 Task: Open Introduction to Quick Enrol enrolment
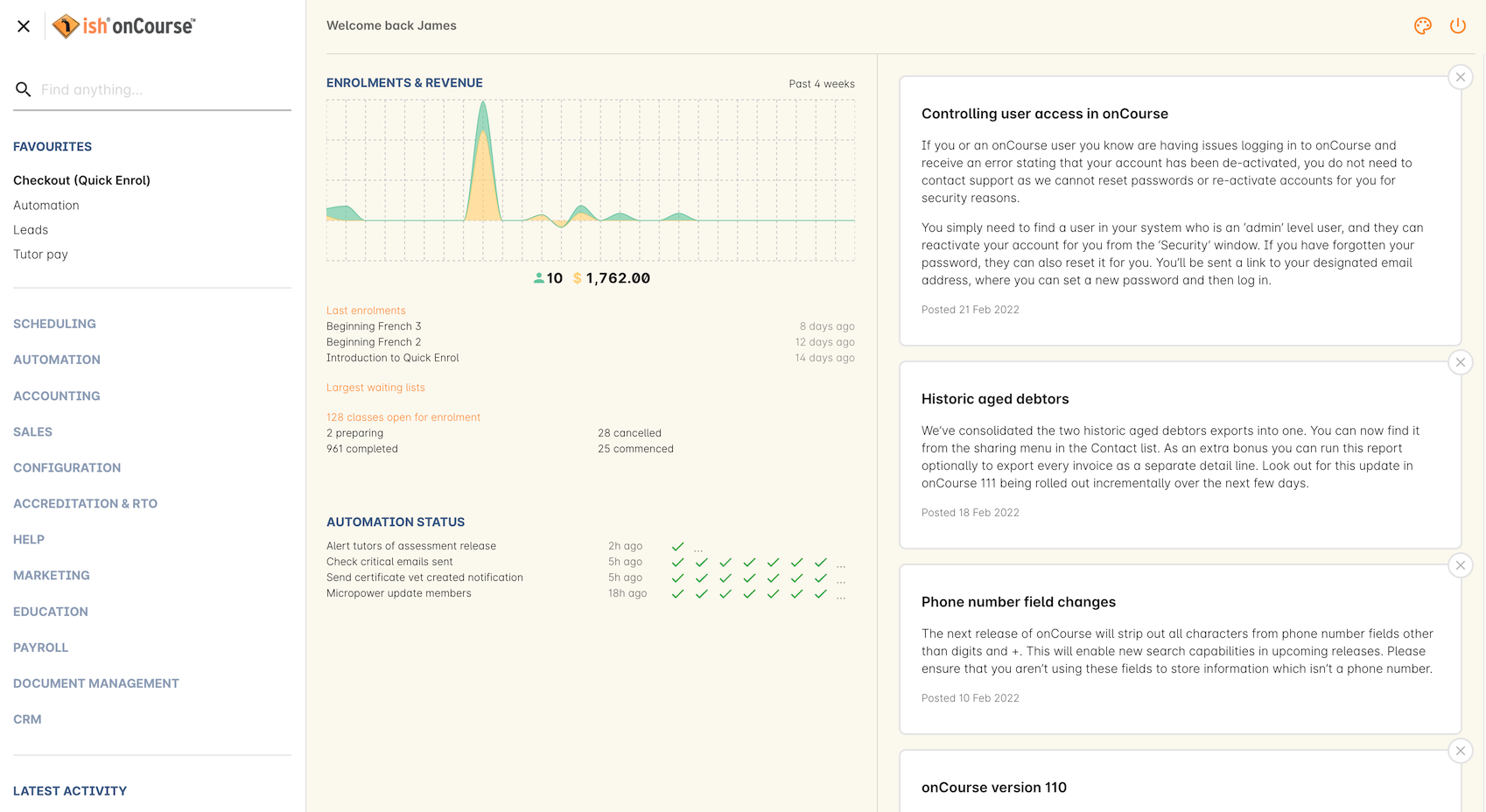[x=393, y=358]
